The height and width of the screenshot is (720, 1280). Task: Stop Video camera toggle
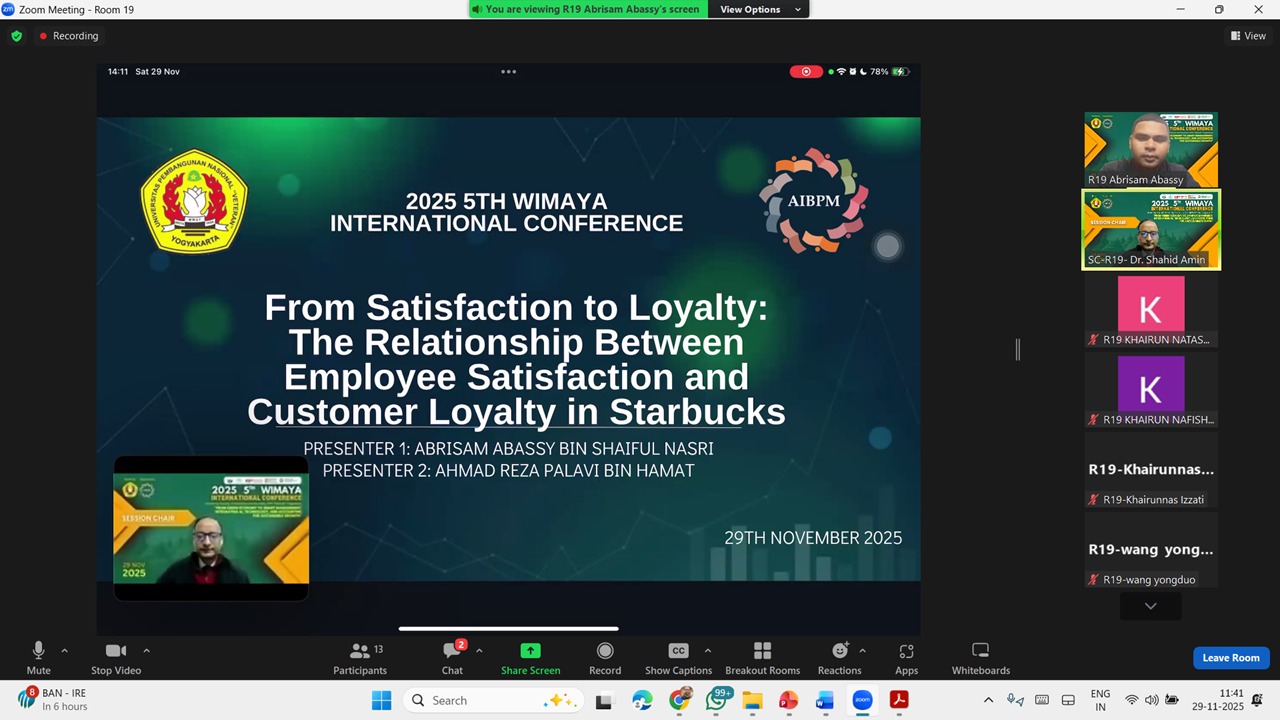point(116,657)
